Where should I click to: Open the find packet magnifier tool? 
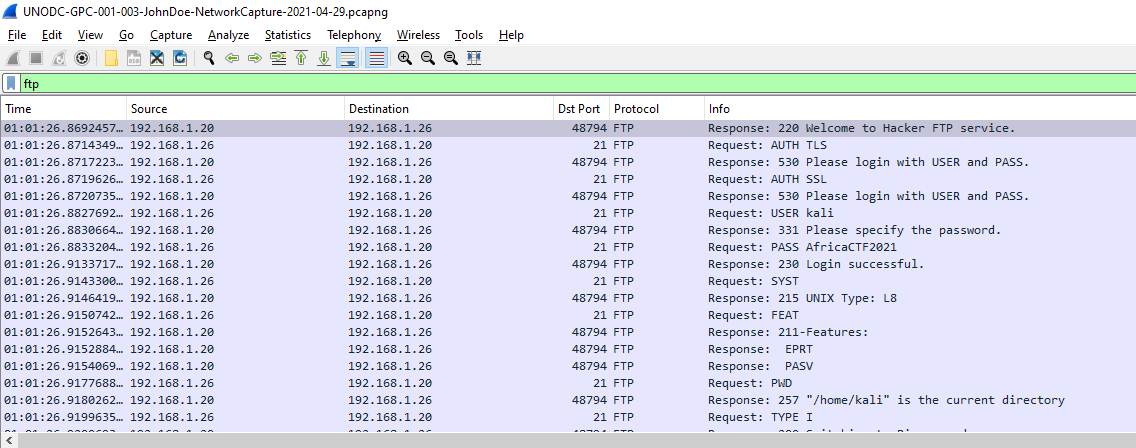209,58
